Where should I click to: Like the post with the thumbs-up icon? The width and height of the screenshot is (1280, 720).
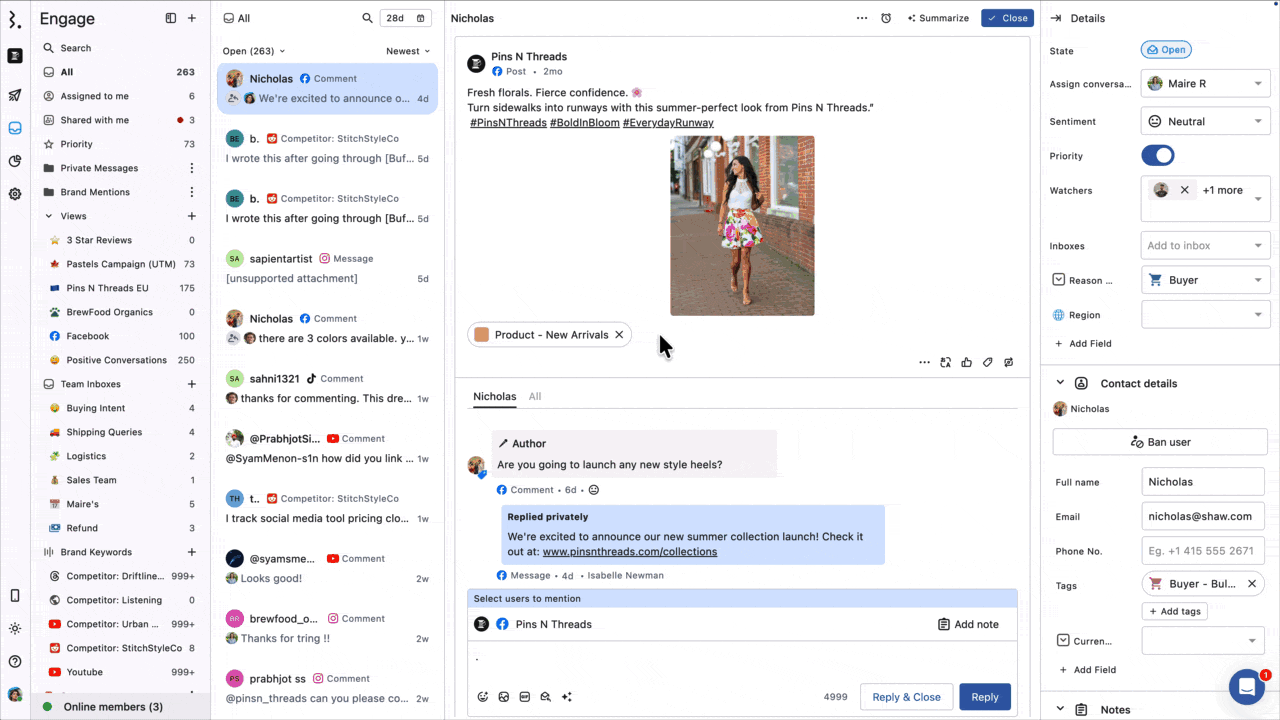pos(966,362)
